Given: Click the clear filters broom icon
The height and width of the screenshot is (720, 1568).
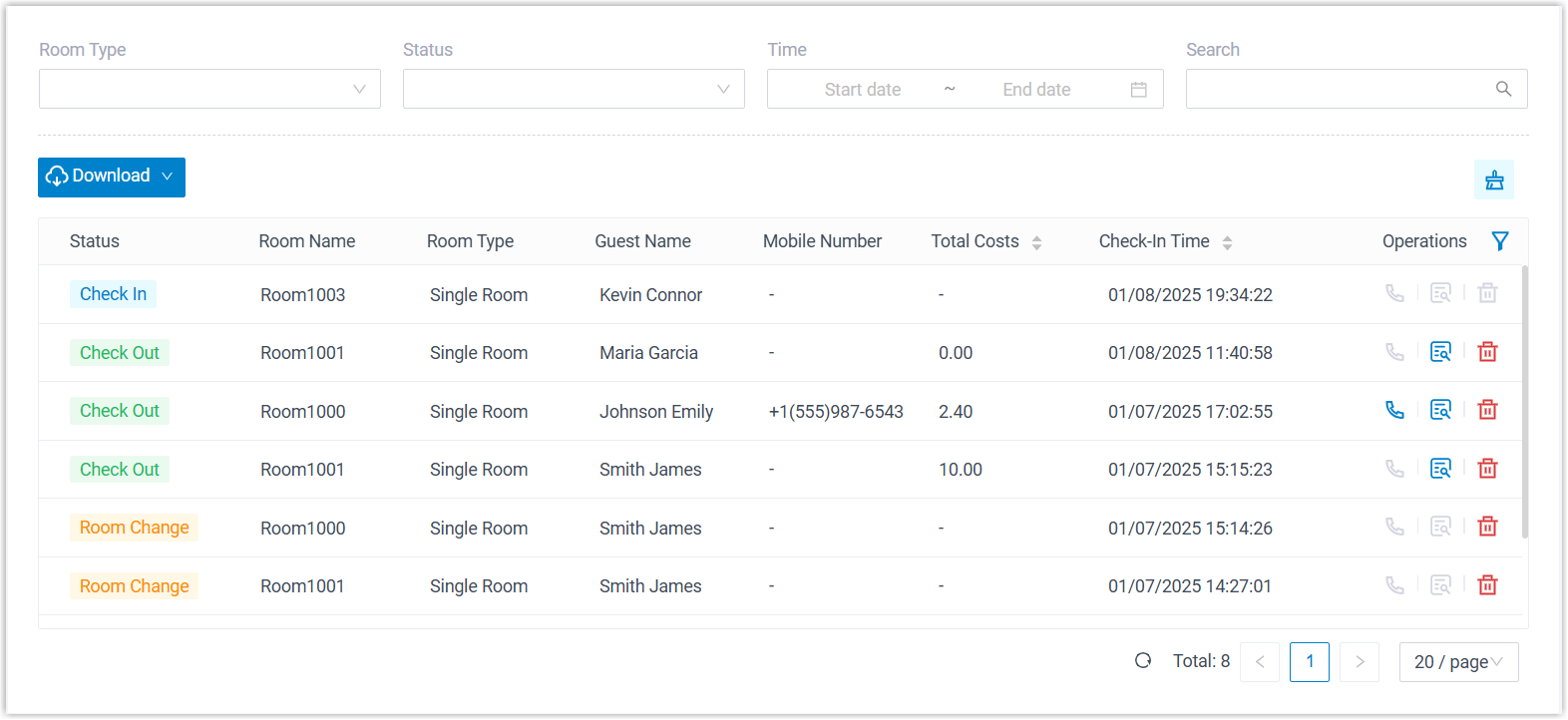Looking at the screenshot, I should click(x=1493, y=180).
